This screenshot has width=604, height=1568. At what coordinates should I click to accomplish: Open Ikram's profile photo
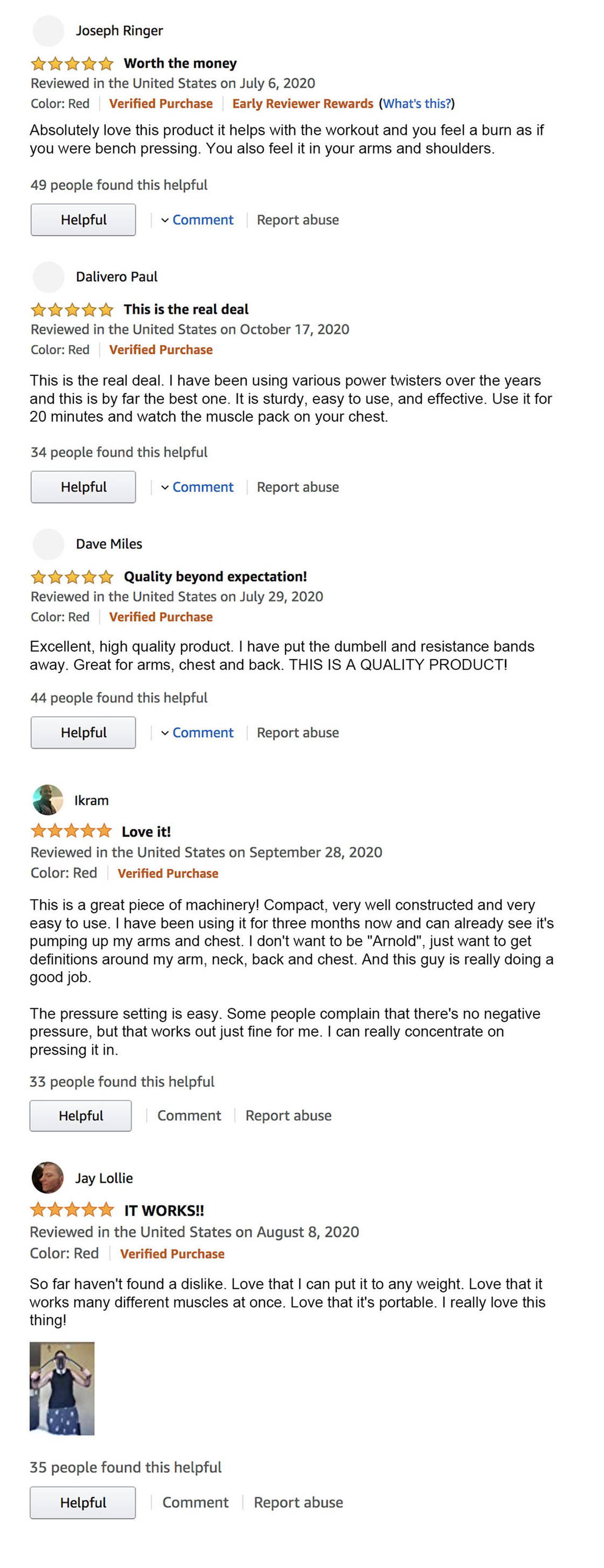(48, 800)
